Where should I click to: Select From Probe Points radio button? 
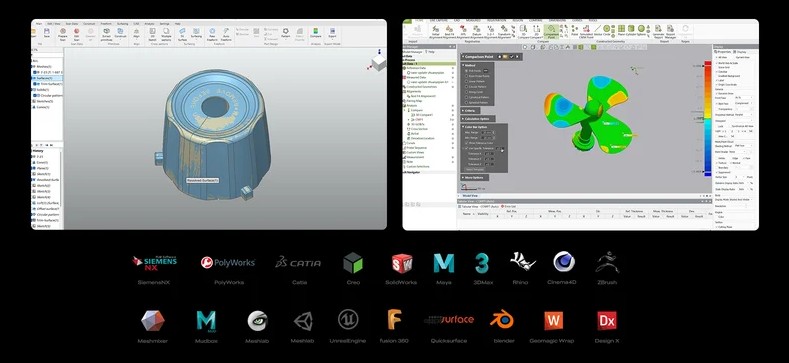coord(467,76)
